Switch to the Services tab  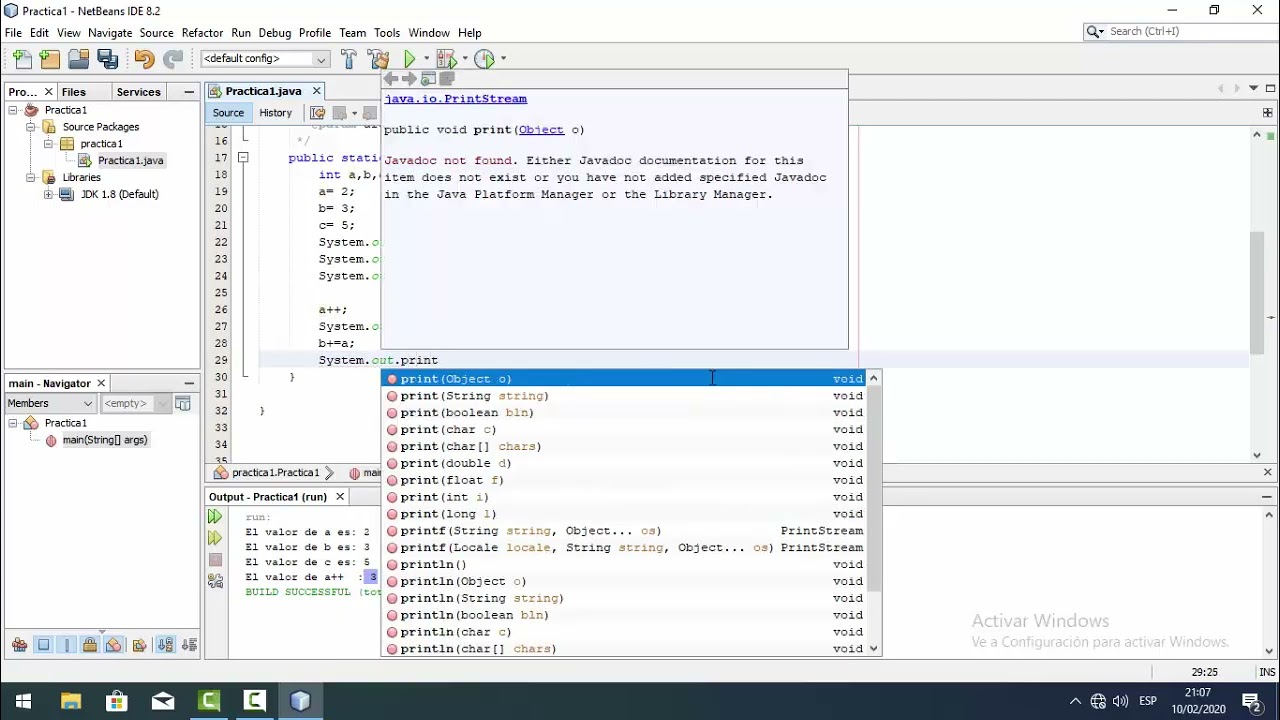pos(138,92)
